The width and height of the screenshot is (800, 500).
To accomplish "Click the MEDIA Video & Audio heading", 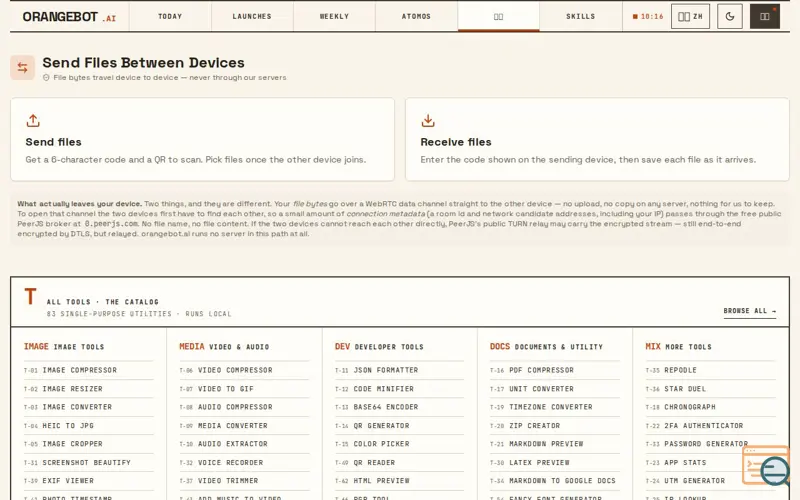I will point(224,346).
